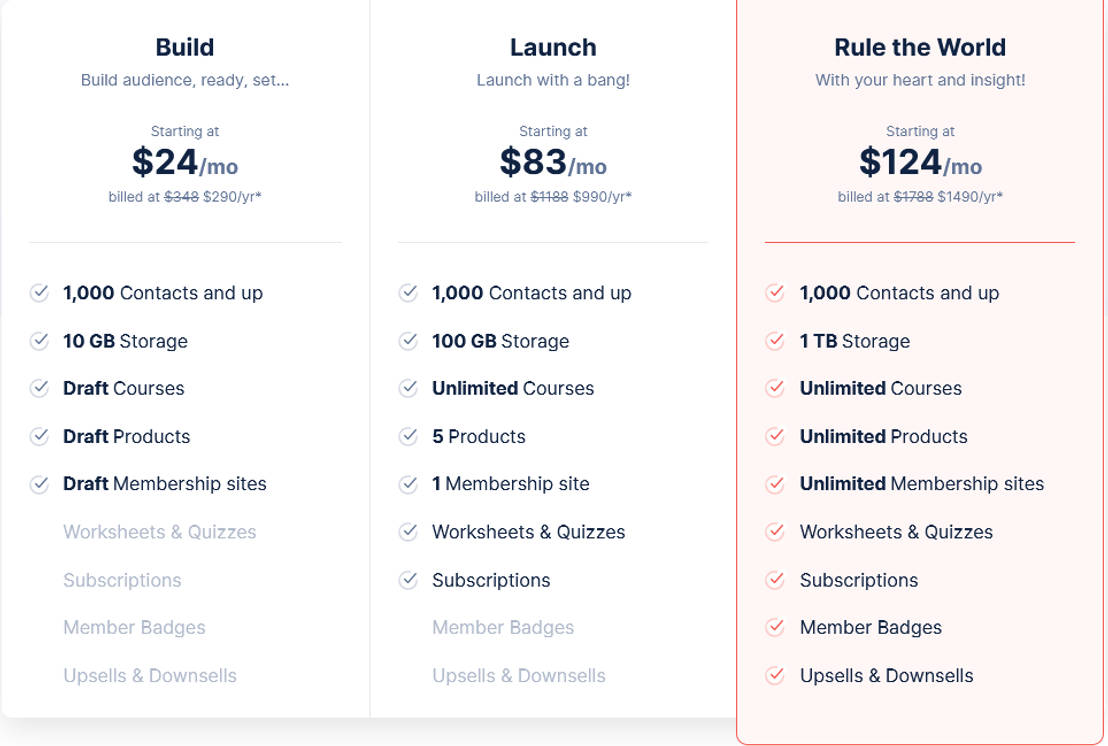The image size is (1108, 746).
Task: Click 'billed at $1188 $990/yr*' text
Action: (553, 196)
